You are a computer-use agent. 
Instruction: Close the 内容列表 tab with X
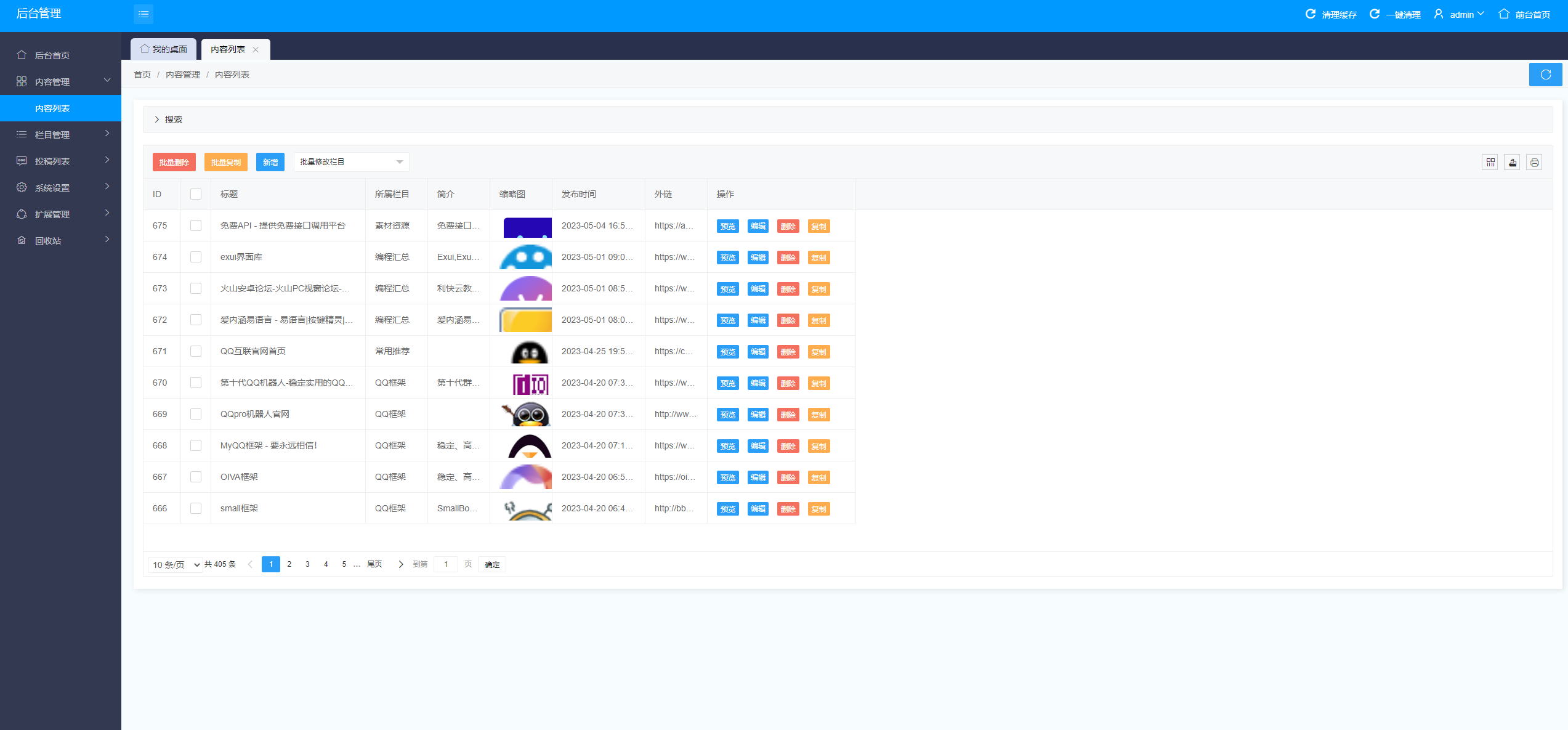(256, 50)
